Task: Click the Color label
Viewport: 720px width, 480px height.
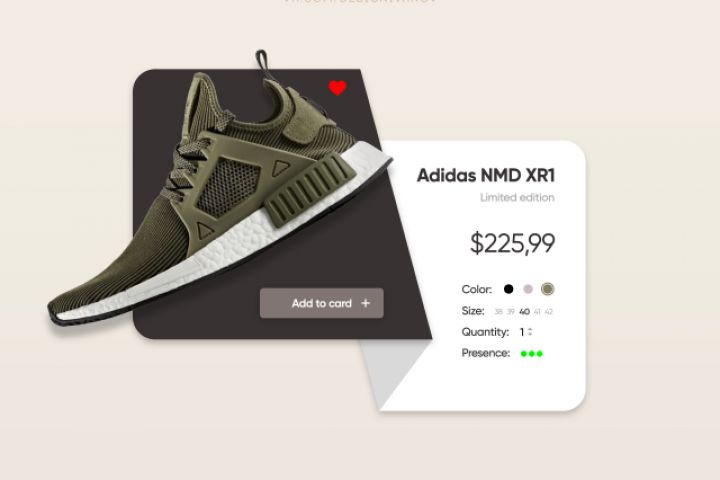Action: click(477, 289)
